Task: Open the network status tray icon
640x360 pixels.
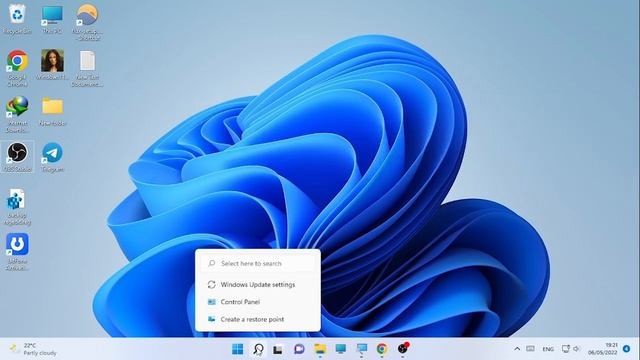Action: point(565,349)
